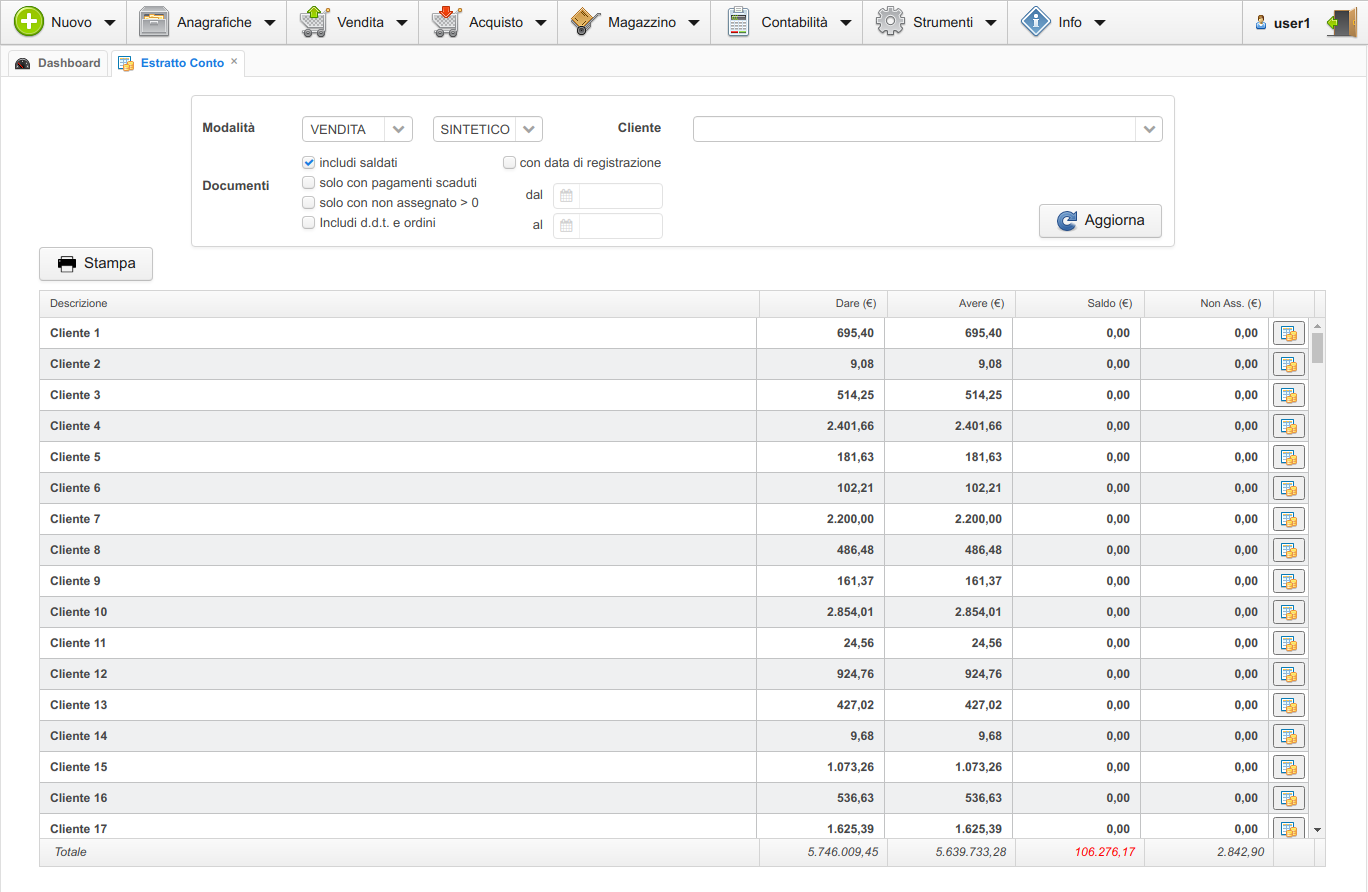Check 'Includi d.d.t. e ordini'

coord(309,223)
